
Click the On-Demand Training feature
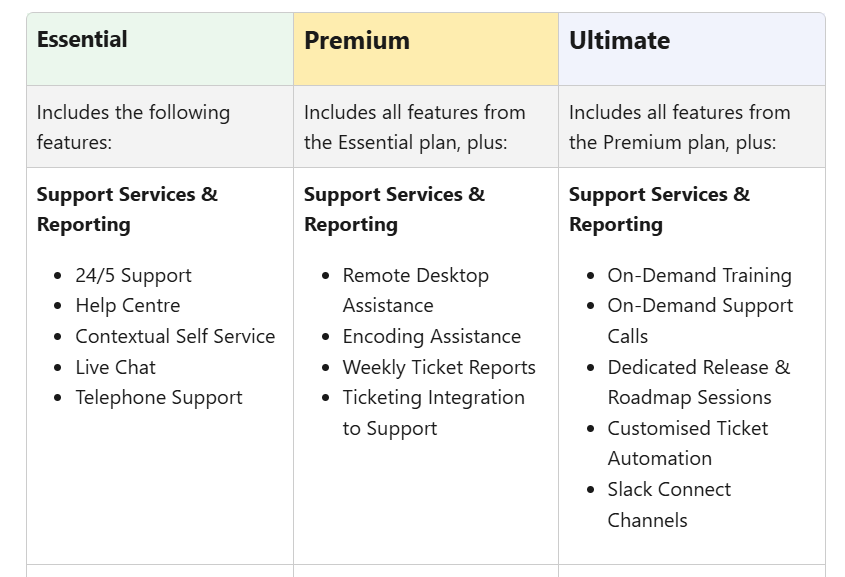coord(699,275)
